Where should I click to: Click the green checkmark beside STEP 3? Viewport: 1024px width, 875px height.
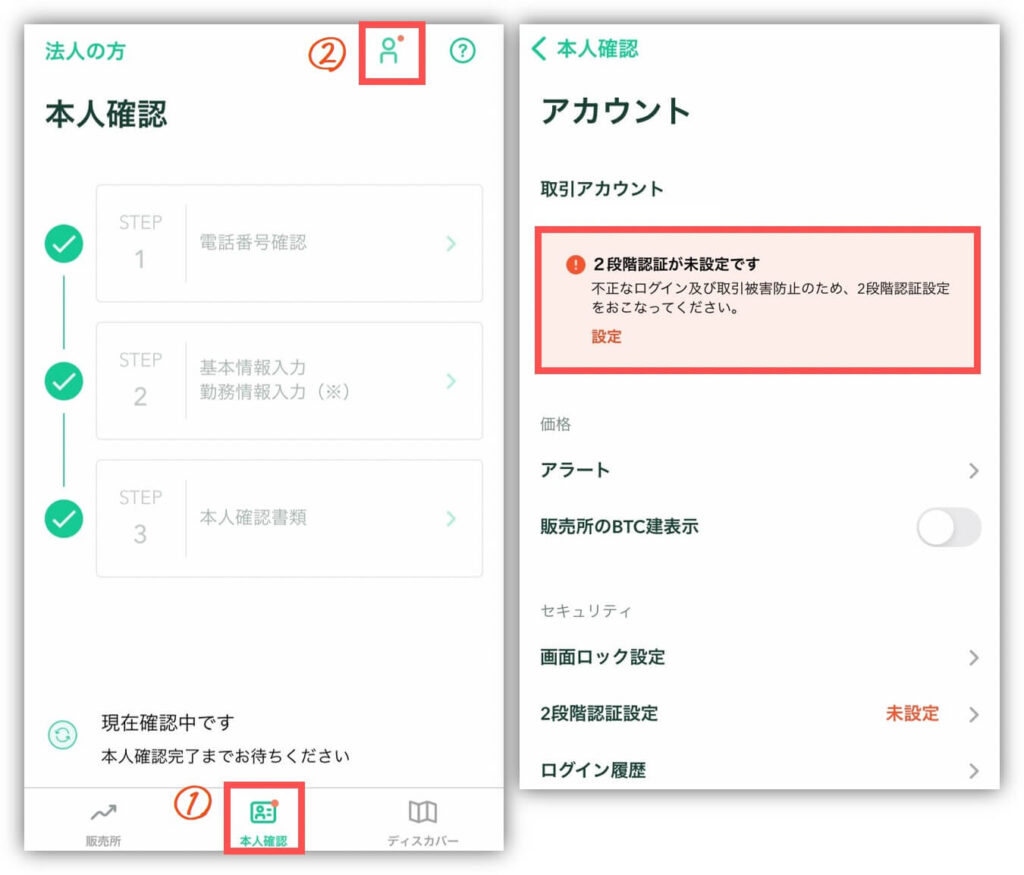click(65, 519)
